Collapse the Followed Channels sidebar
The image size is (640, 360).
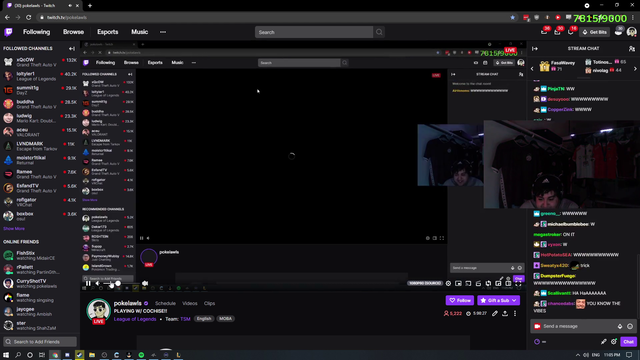(x=72, y=49)
